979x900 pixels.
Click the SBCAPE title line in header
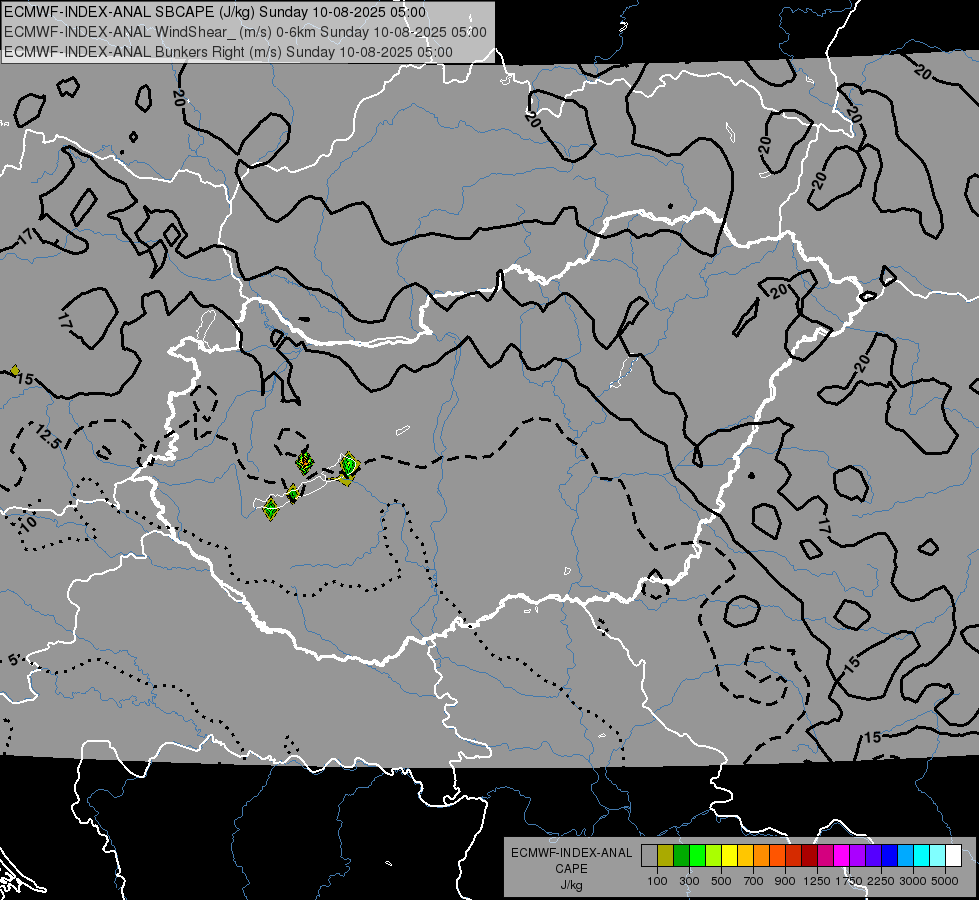(x=215, y=12)
